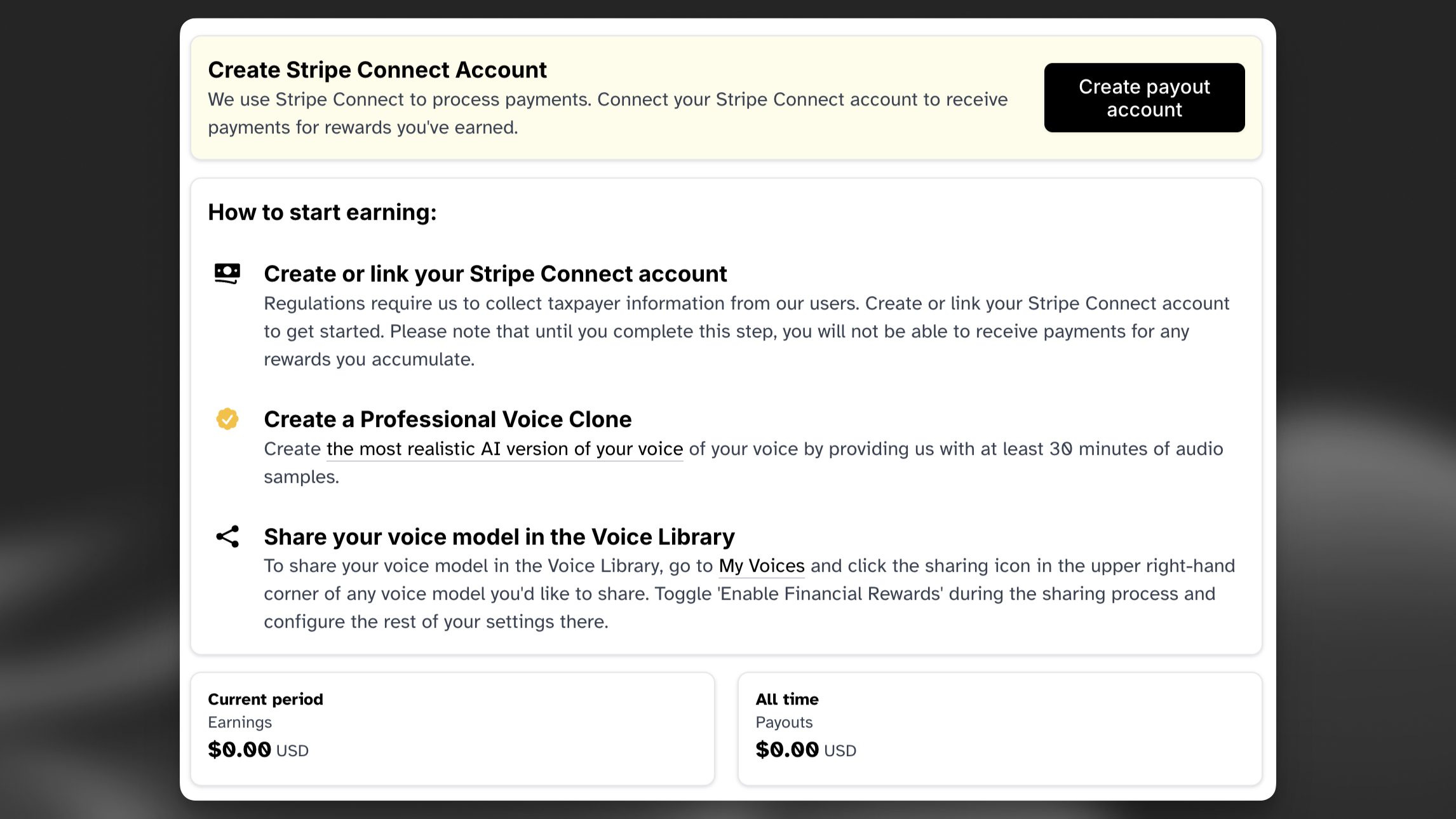
Task: Click the How to start earning heading
Action: (x=322, y=212)
